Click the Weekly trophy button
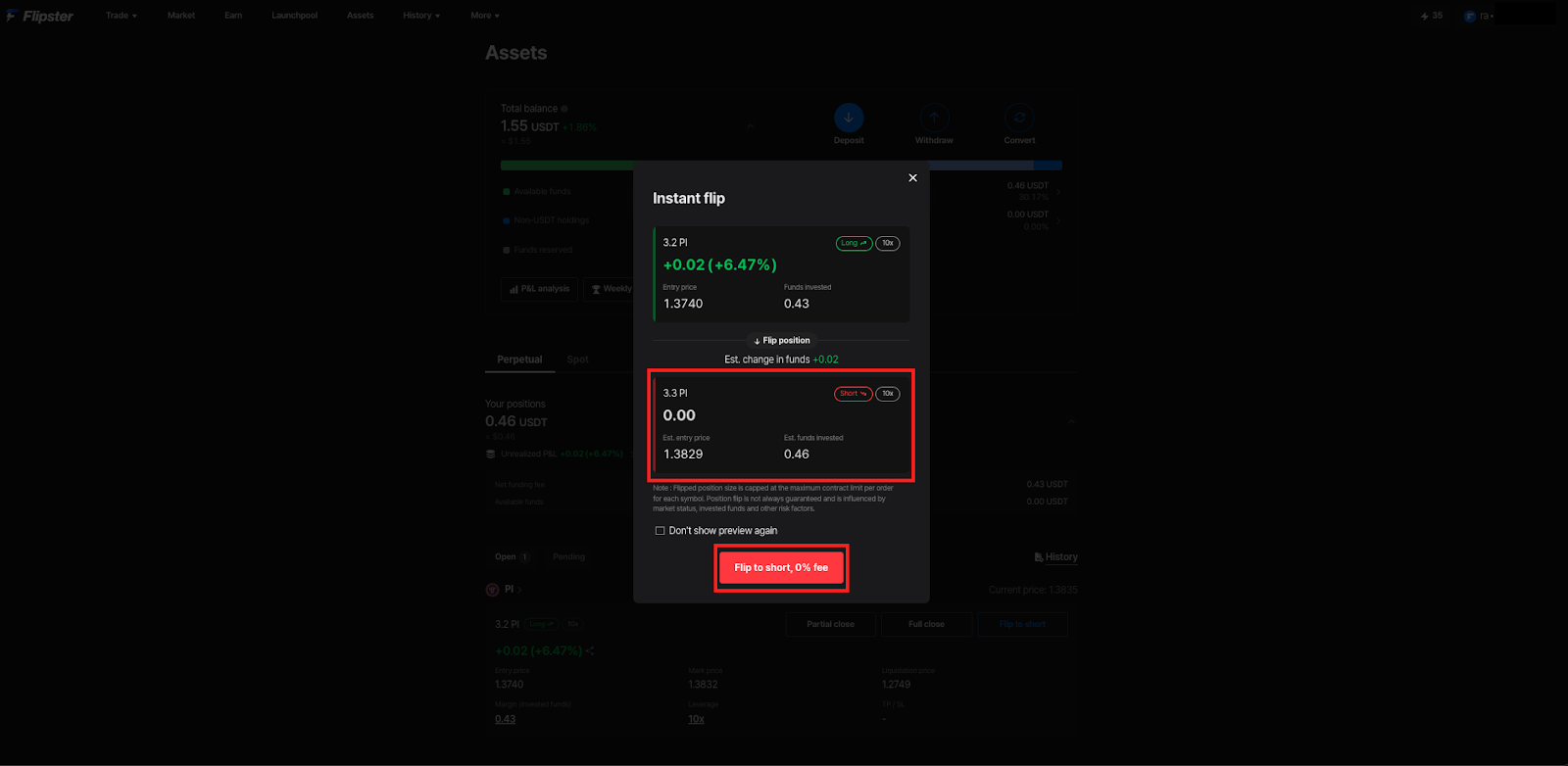1568x766 pixels. pyautogui.click(x=612, y=289)
